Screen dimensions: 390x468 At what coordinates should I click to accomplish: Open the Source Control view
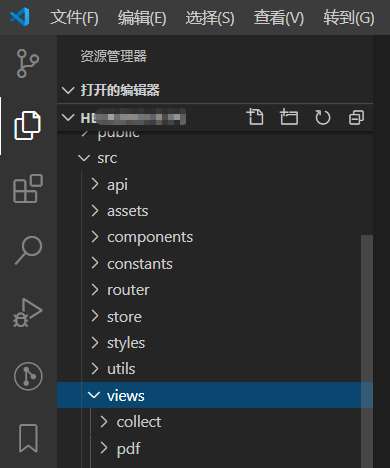27,63
